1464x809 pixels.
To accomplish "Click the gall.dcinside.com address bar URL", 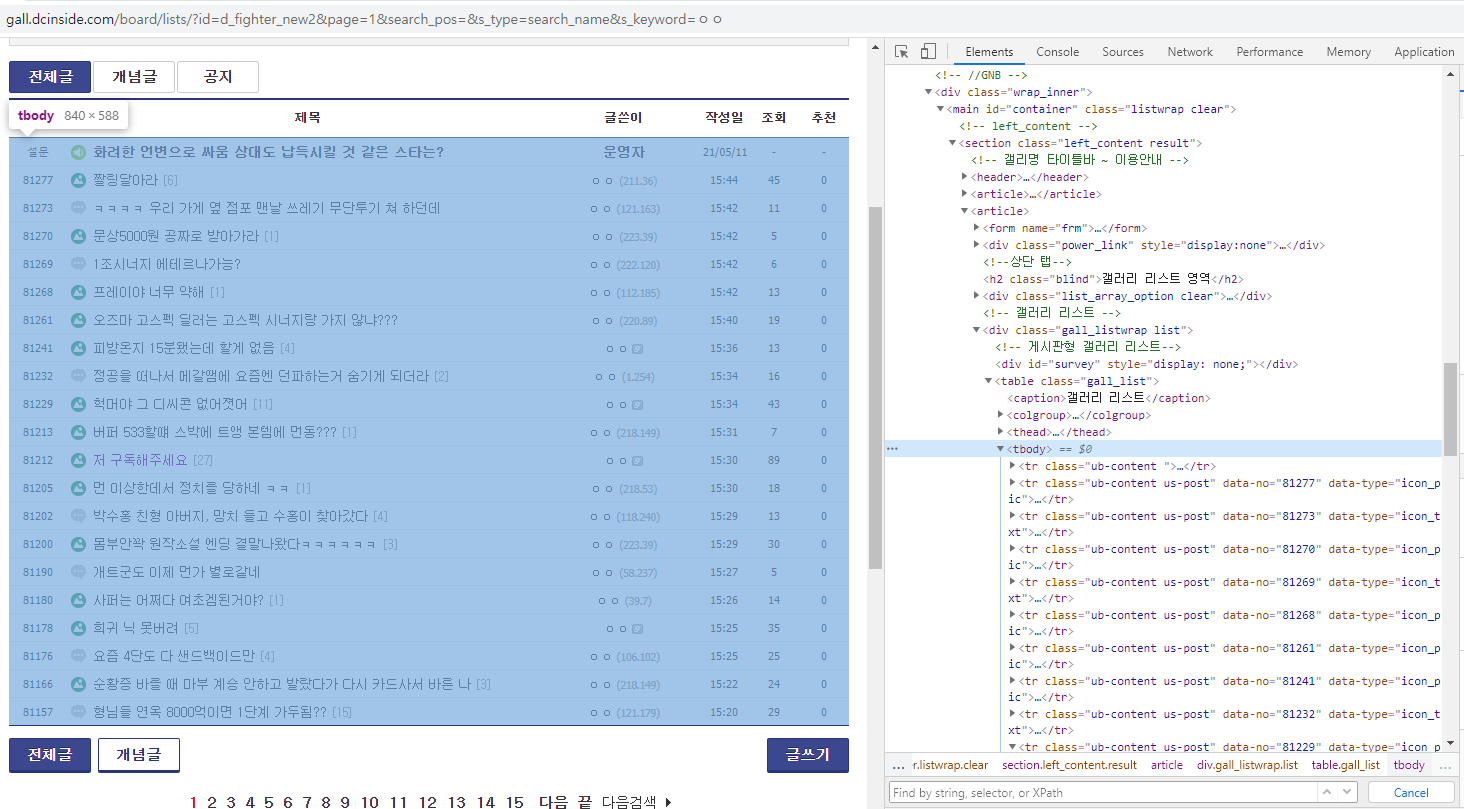I will 364,19.
